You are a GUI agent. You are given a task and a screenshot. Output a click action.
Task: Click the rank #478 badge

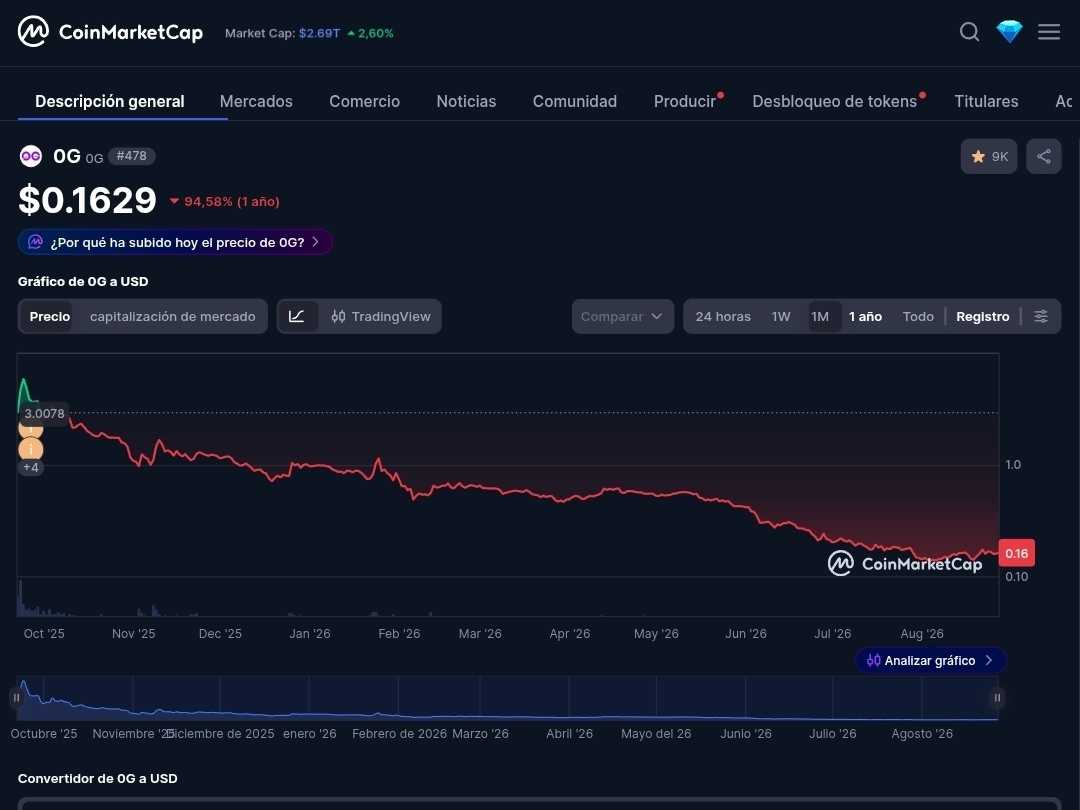pyautogui.click(x=132, y=156)
